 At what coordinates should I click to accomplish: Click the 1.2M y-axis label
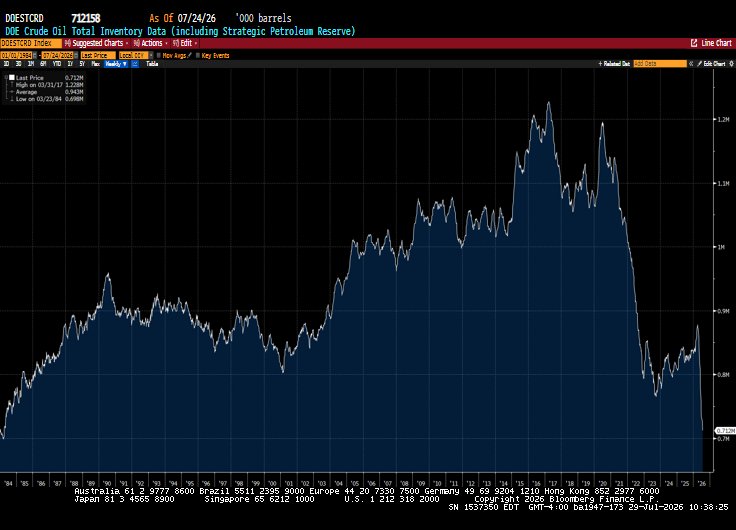coord(723,119)
